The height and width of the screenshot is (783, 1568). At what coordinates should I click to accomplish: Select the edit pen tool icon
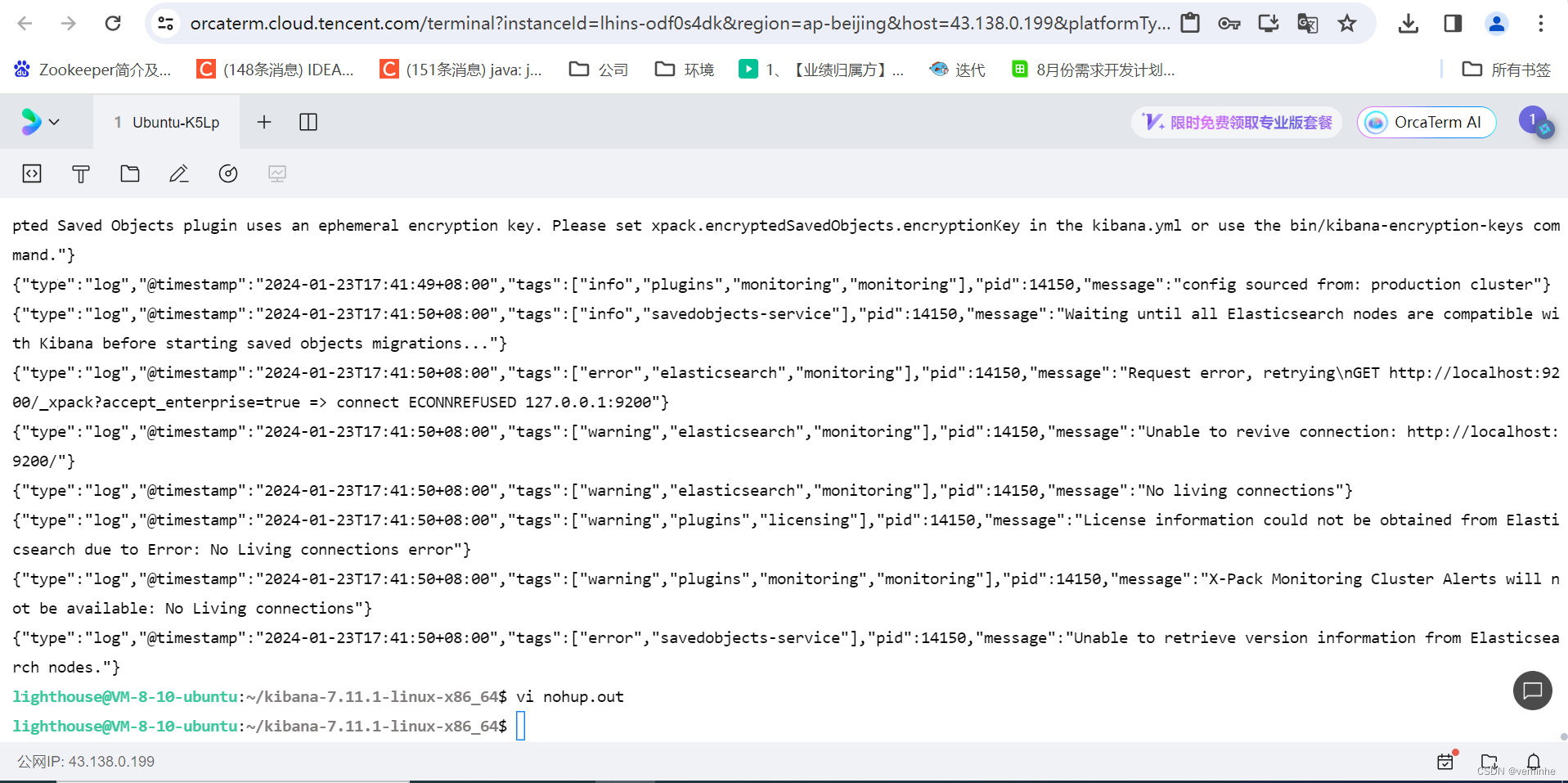click(x=178, y=173)
